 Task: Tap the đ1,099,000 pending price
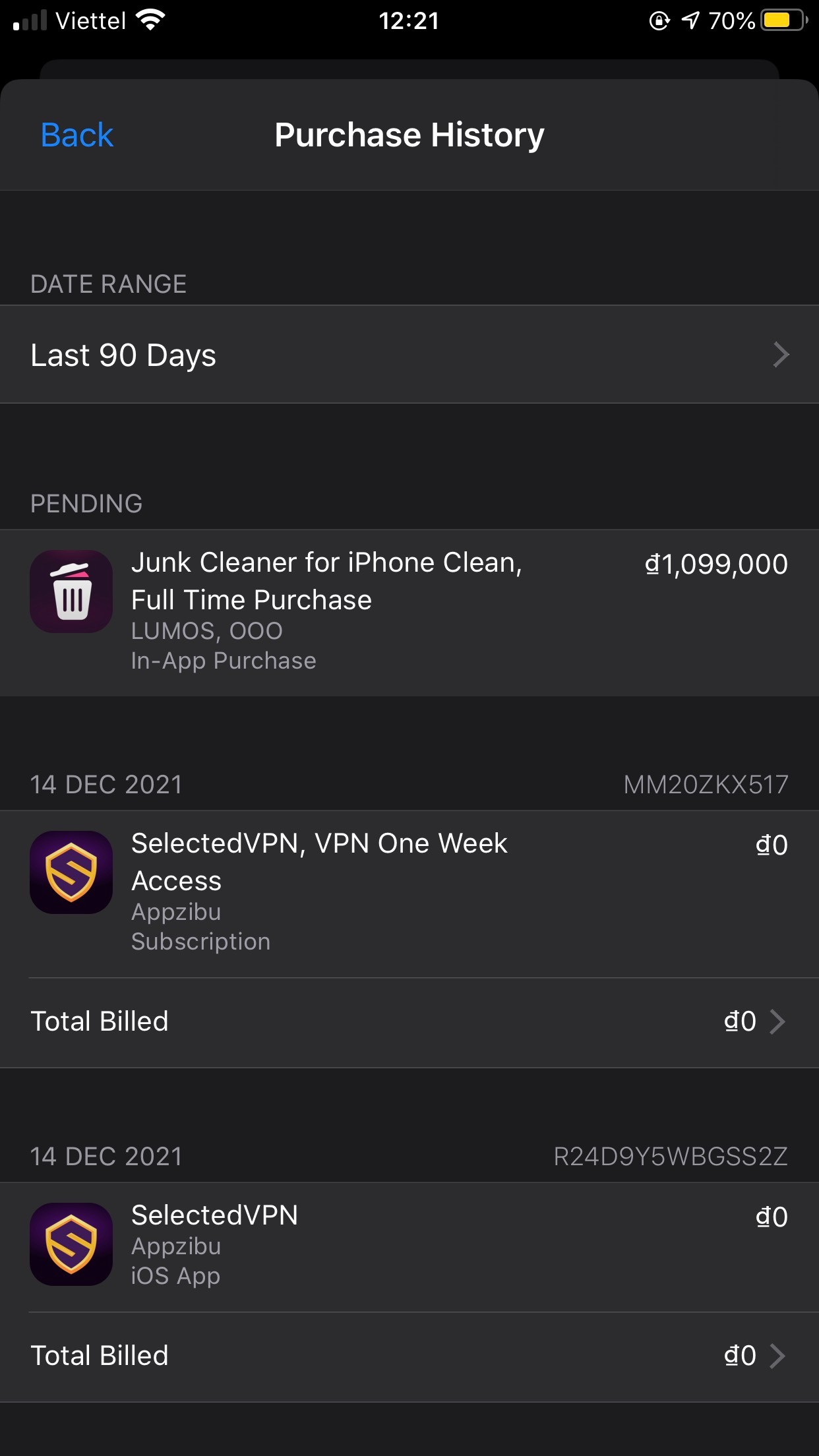click(x=716, y=564)
